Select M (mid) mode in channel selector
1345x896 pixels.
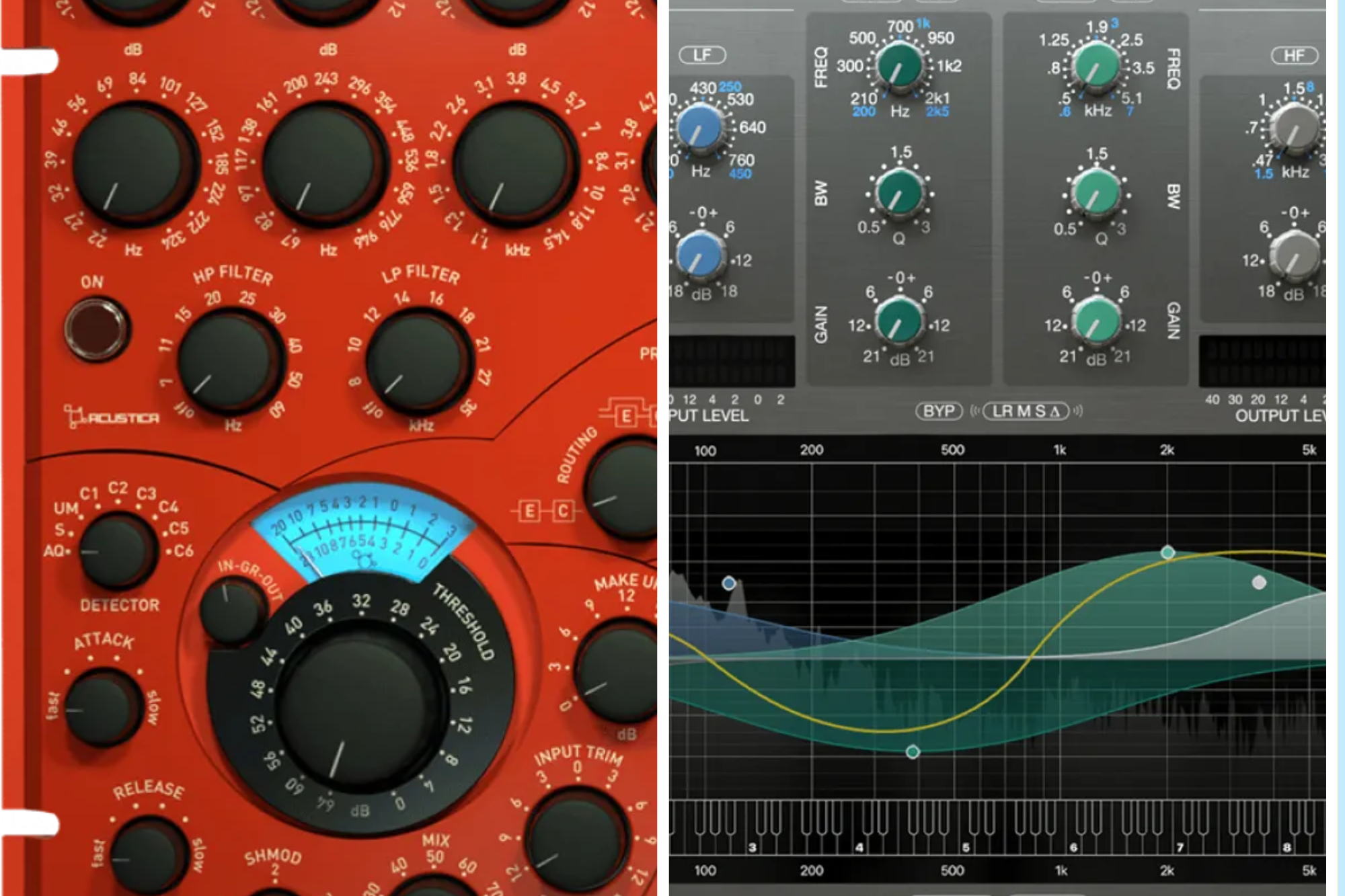click(1024, 411)
